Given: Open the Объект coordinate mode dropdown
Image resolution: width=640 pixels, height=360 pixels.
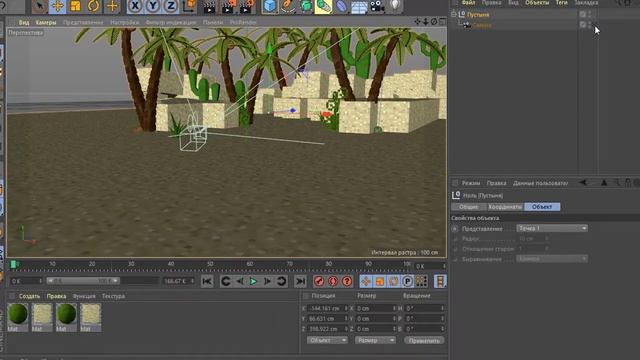Looking at the screenshot, I should pyautogui.click(x=327, y=340).
